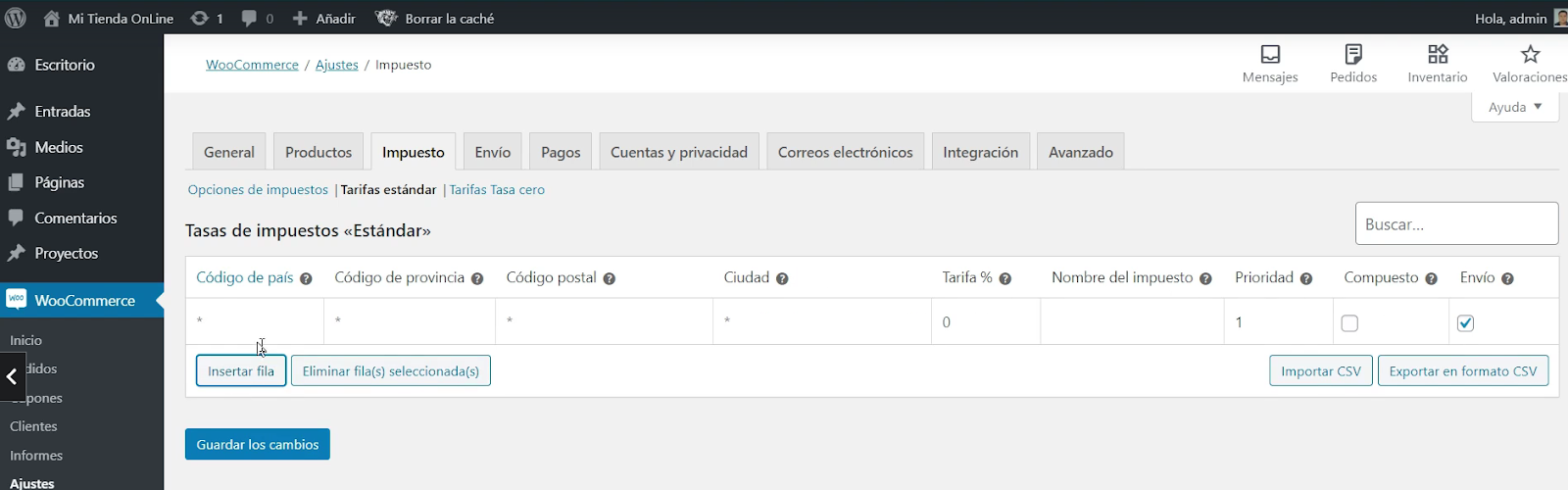This screenshot has height=490, width=1568.
Task: Collapse the sidebar with the left chevron
Action: click(12, 376)
